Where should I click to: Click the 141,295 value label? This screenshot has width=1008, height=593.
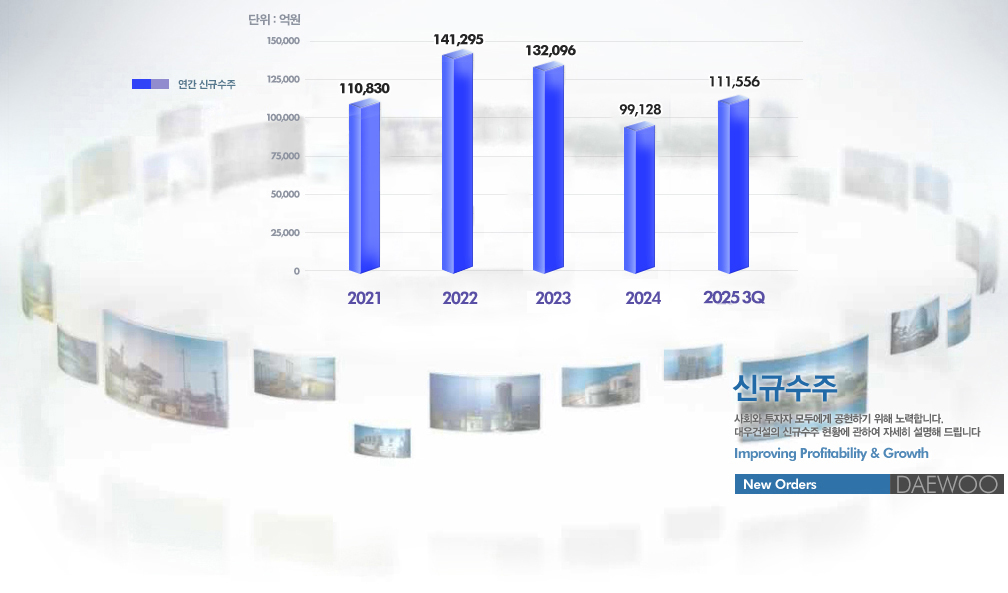tap(458, 39)
